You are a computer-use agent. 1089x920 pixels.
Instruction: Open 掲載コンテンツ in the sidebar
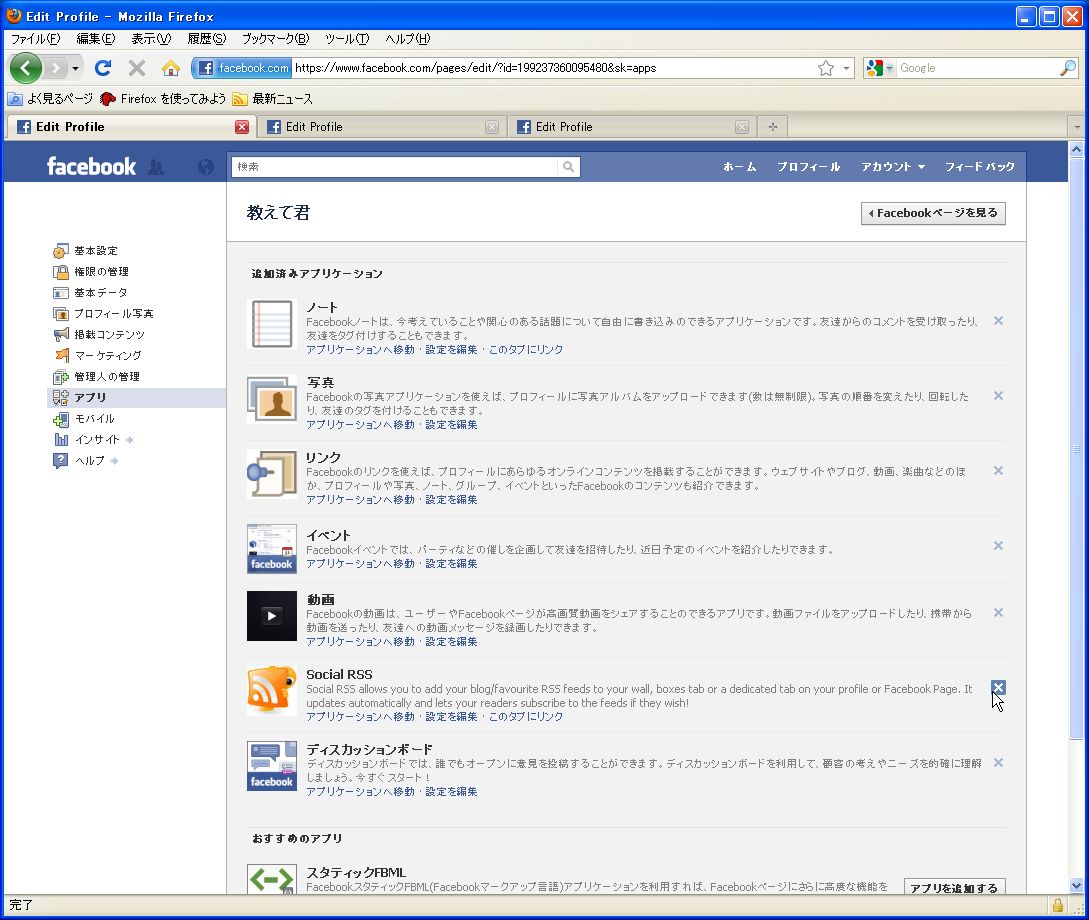tap(110, 334)
